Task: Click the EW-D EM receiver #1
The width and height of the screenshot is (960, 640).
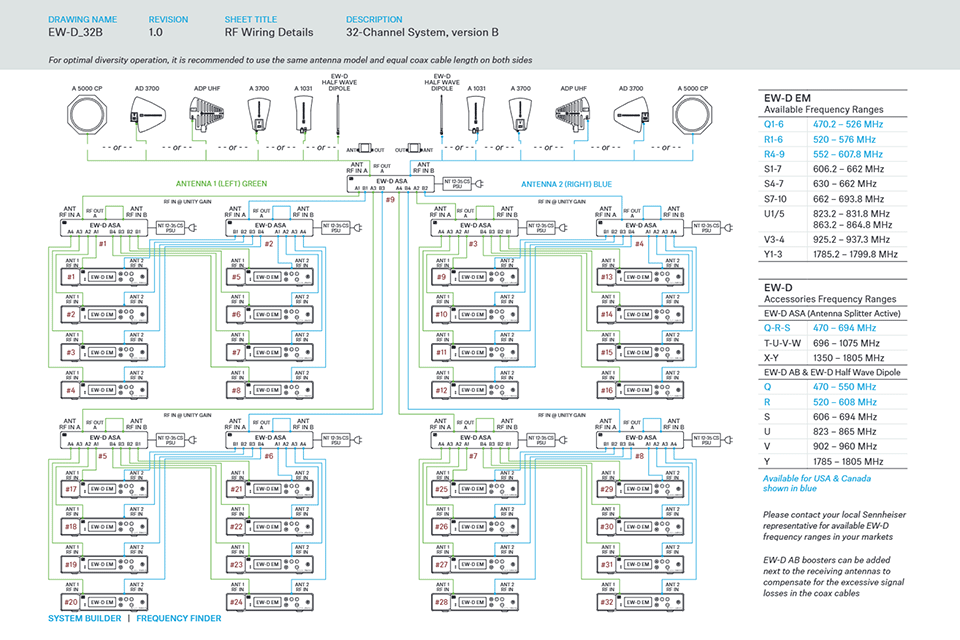Action: click(104, 277)
